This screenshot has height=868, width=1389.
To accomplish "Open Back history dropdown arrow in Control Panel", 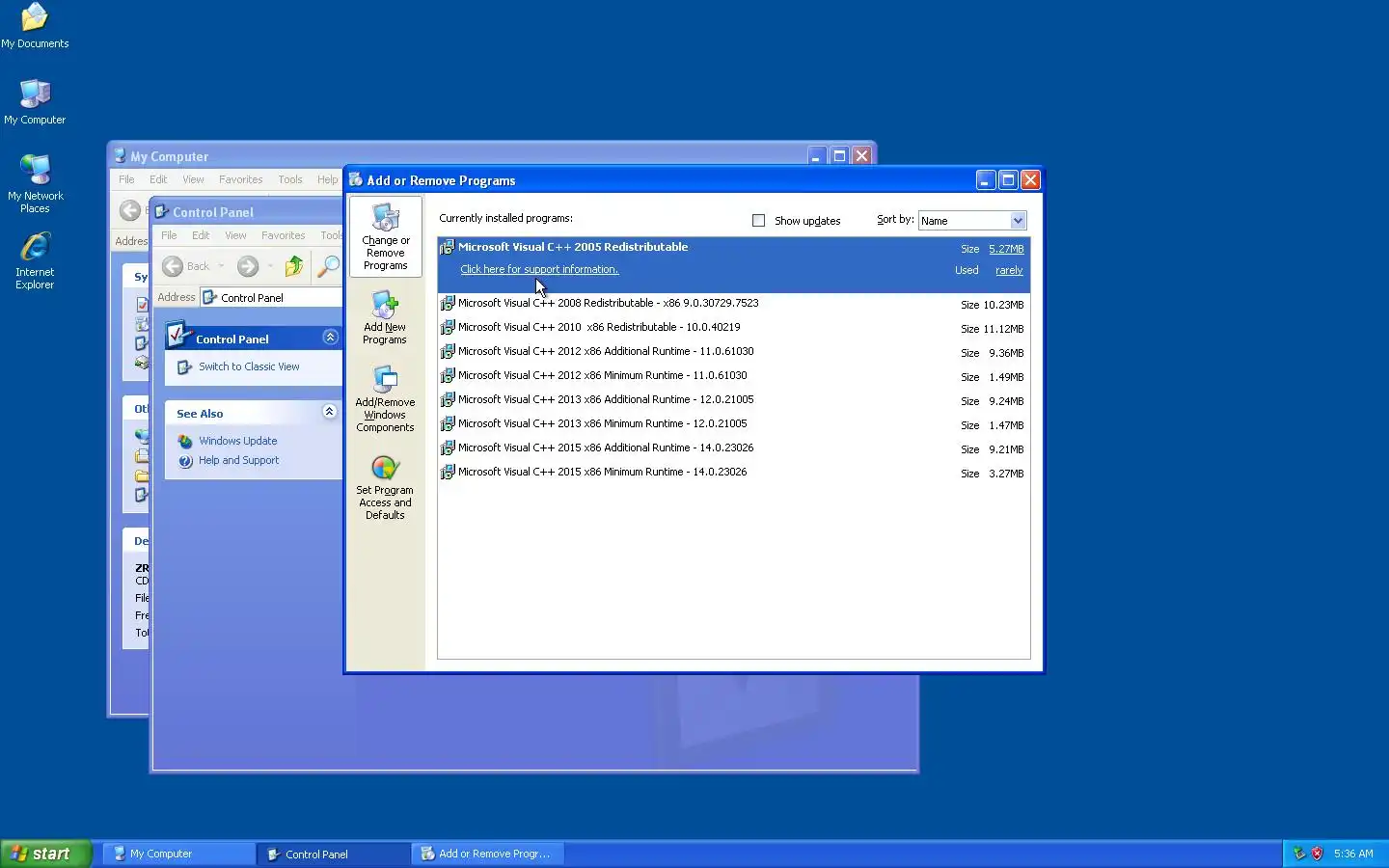I will pos(221,266).
